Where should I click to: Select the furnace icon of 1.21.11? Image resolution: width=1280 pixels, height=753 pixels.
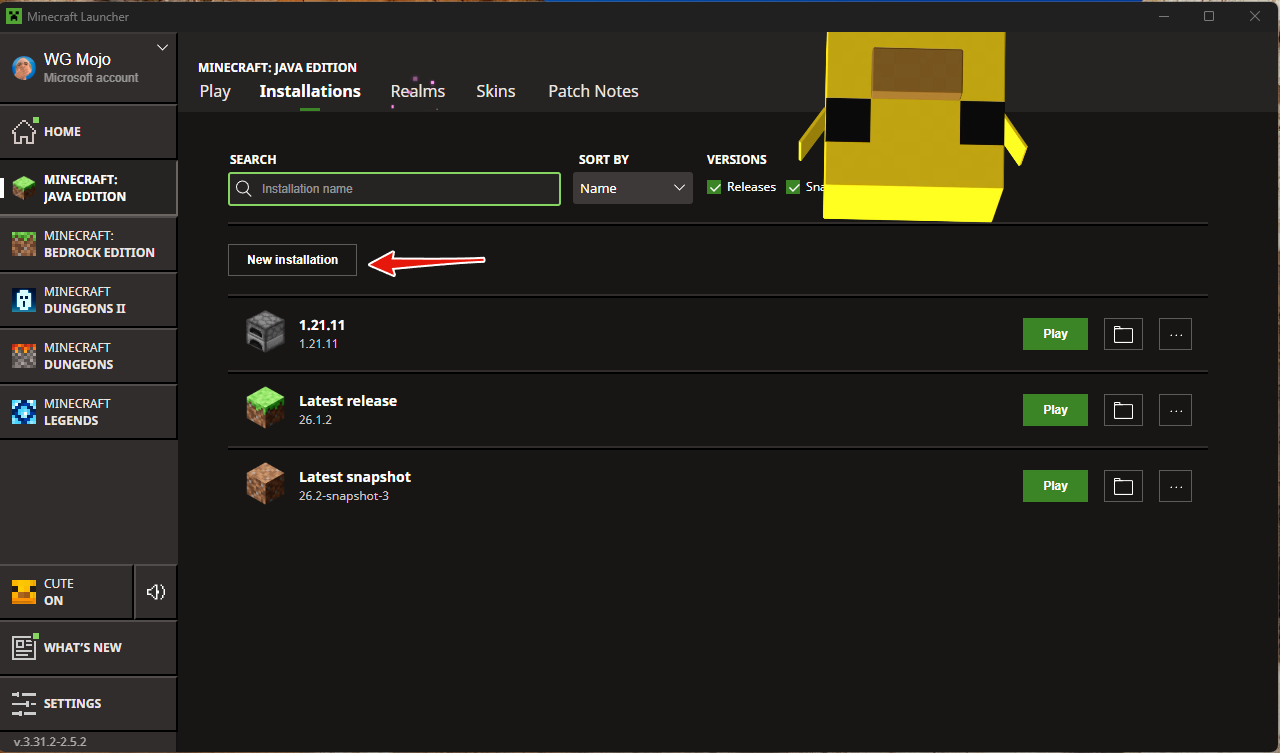point(266,332)
